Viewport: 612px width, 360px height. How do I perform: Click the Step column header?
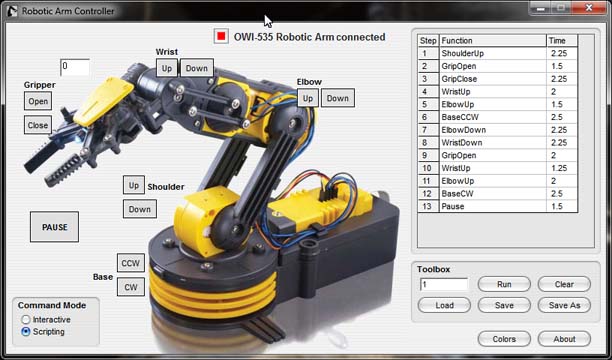428,41
